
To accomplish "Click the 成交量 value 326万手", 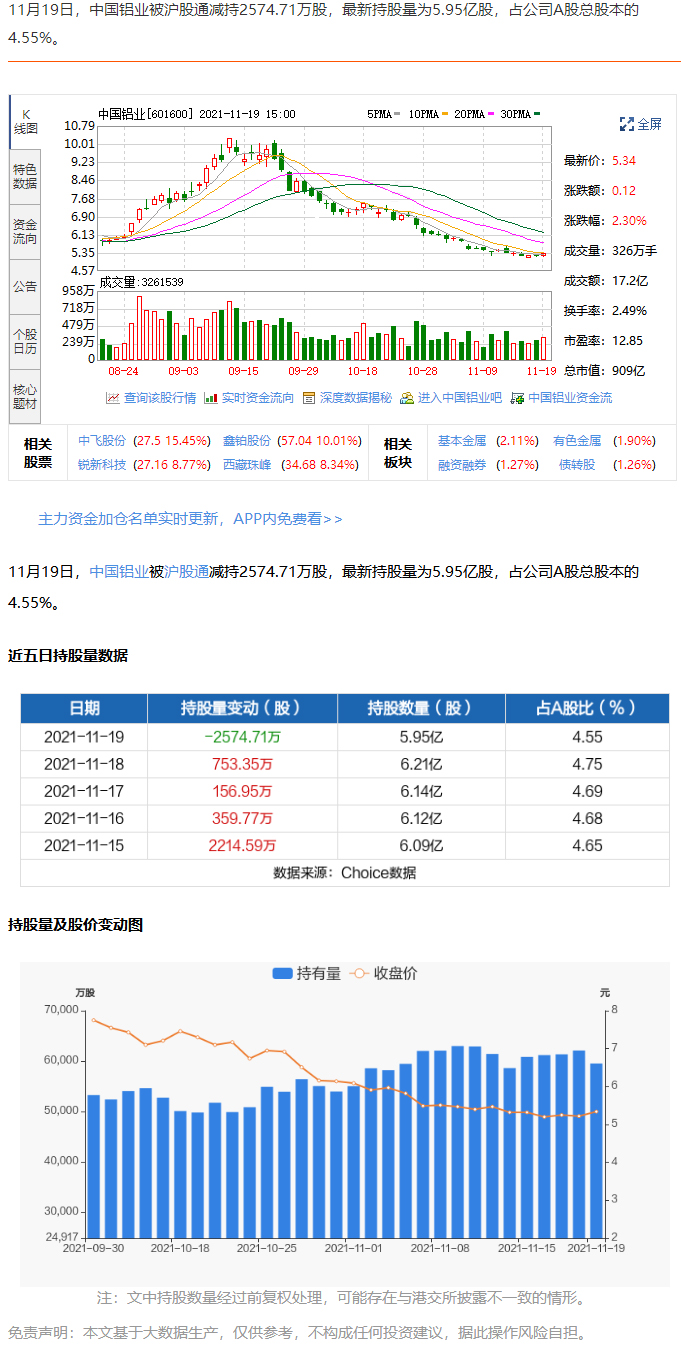I will [634, 250].
